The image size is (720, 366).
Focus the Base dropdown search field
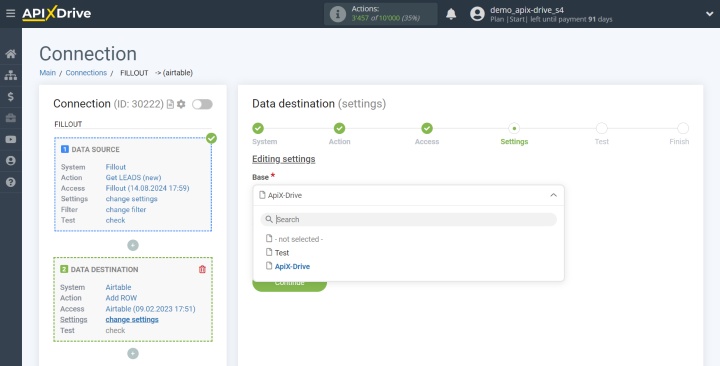408,220
